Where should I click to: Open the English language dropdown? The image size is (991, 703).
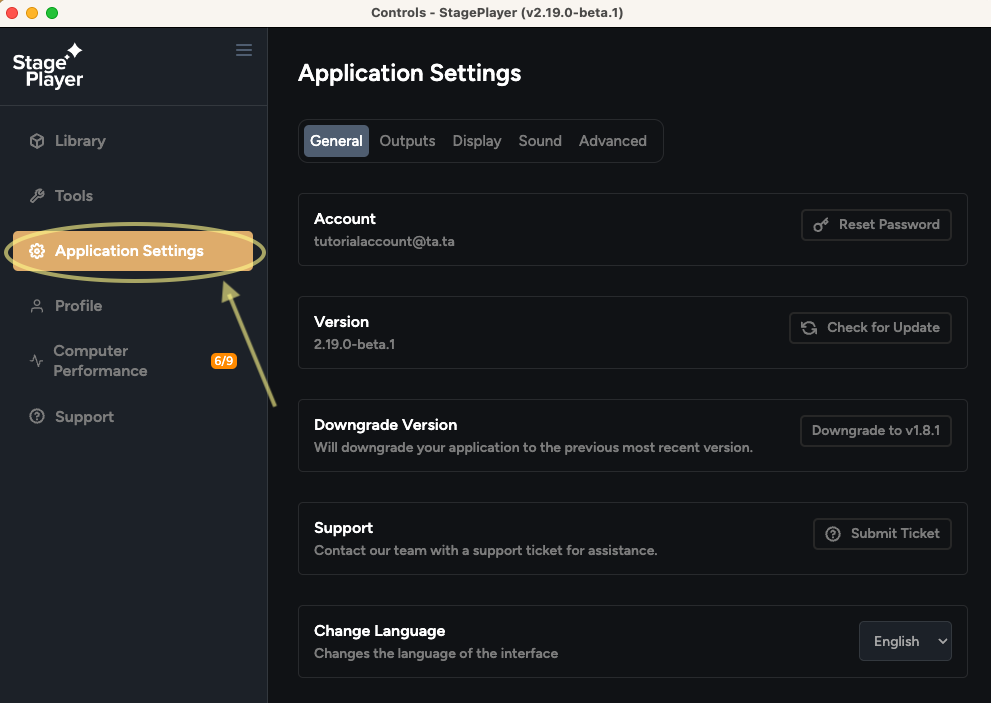(905, 641)
